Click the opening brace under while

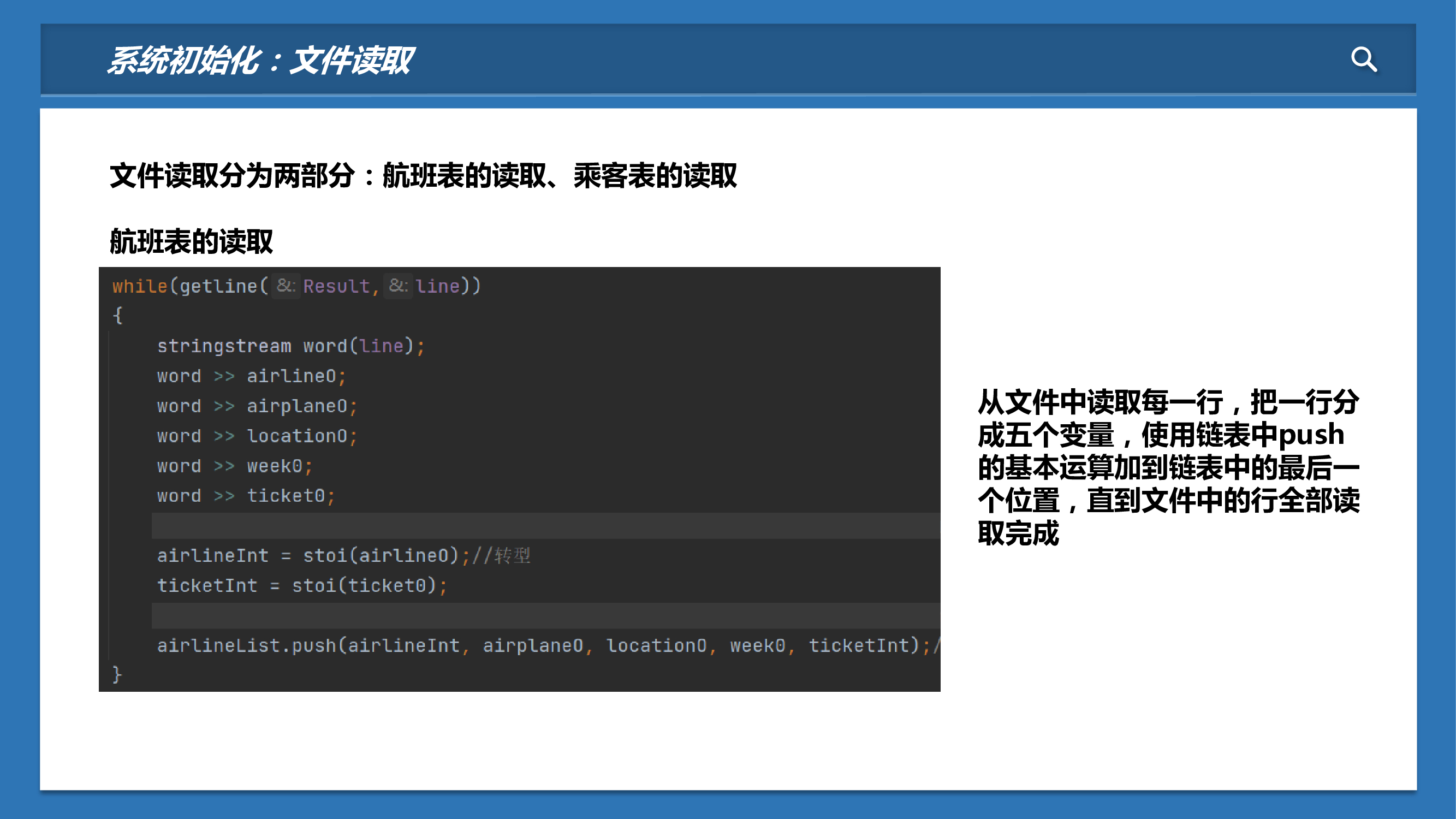point(117,316)
